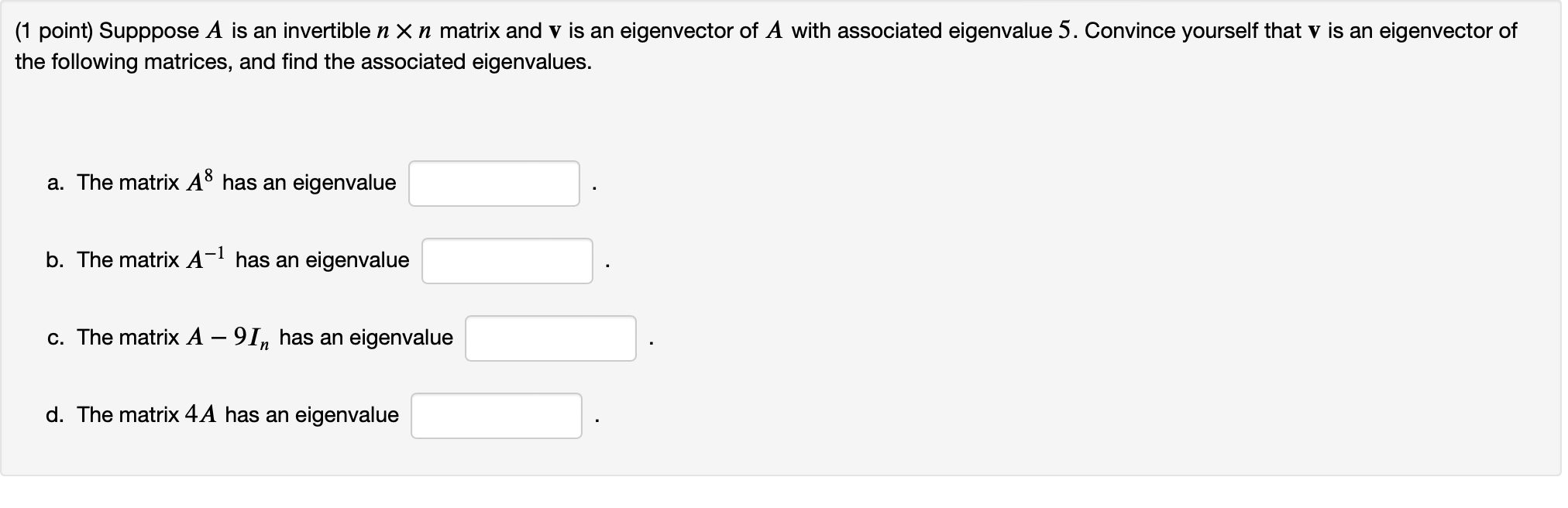Click the answer box for A inverse eigenvalue

pos(507,261)
